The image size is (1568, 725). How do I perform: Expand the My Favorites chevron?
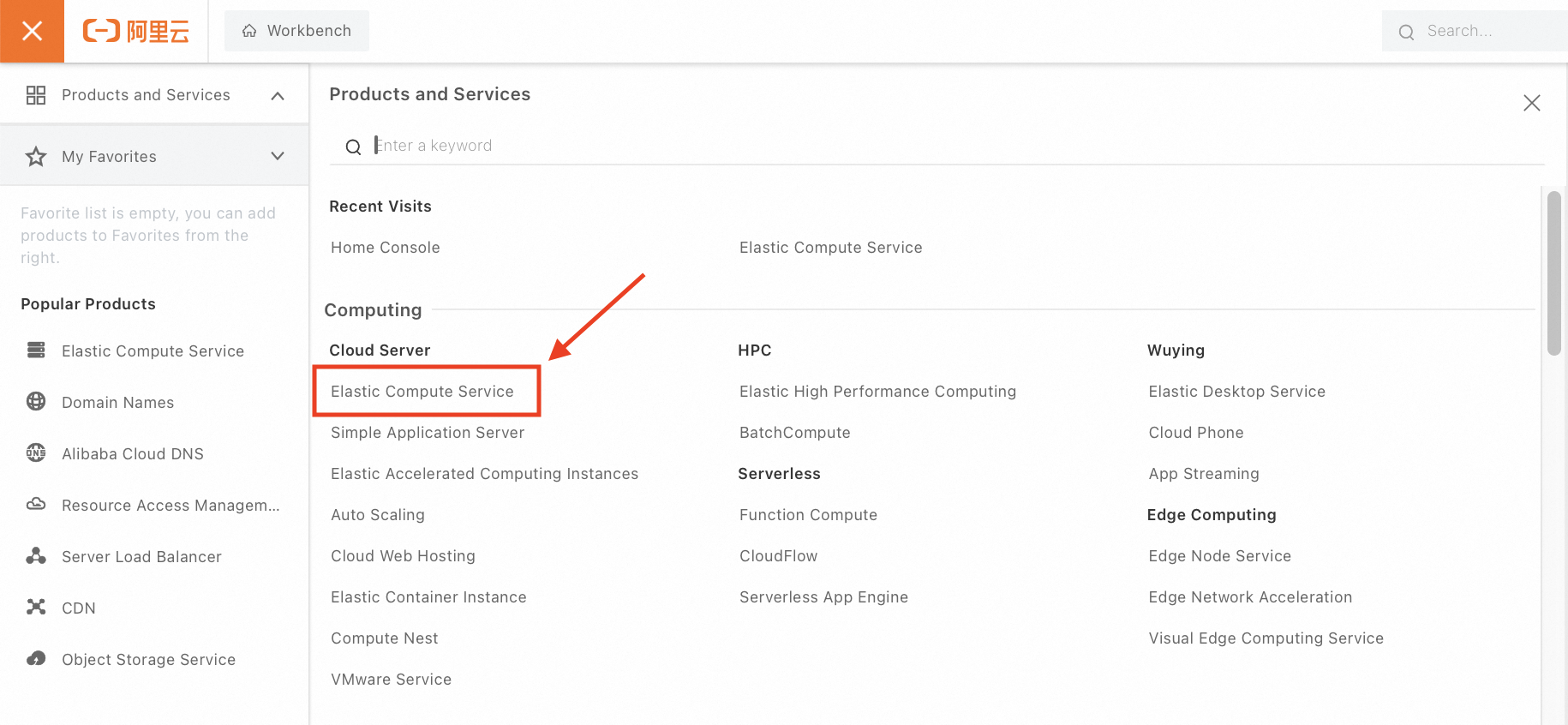coord(278,156)
